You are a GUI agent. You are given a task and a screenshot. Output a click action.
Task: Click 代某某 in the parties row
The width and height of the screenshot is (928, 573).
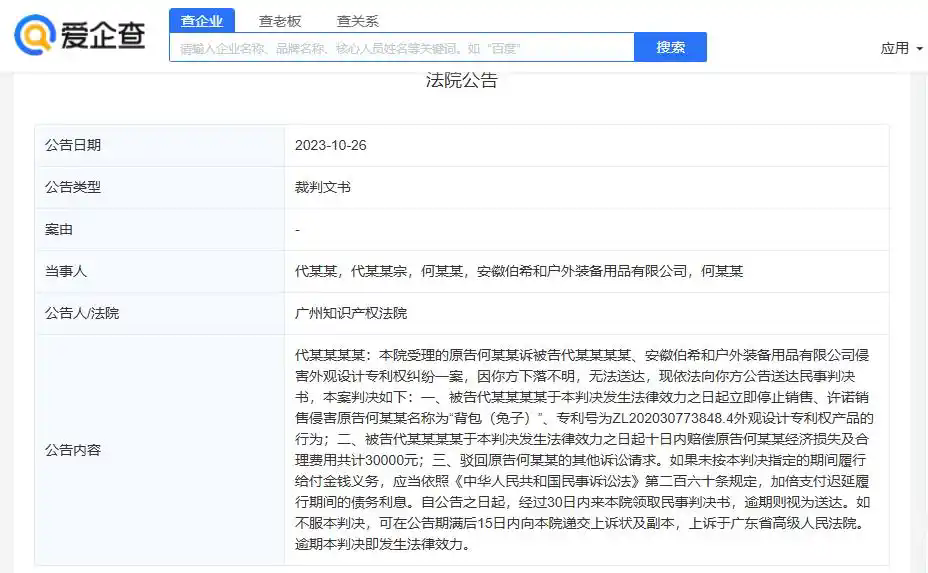[x=315, y=272]
